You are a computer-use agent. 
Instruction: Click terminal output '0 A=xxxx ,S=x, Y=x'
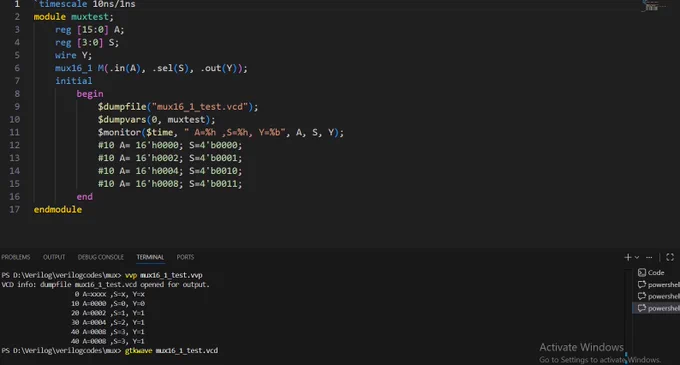click(x=109, y=294)
